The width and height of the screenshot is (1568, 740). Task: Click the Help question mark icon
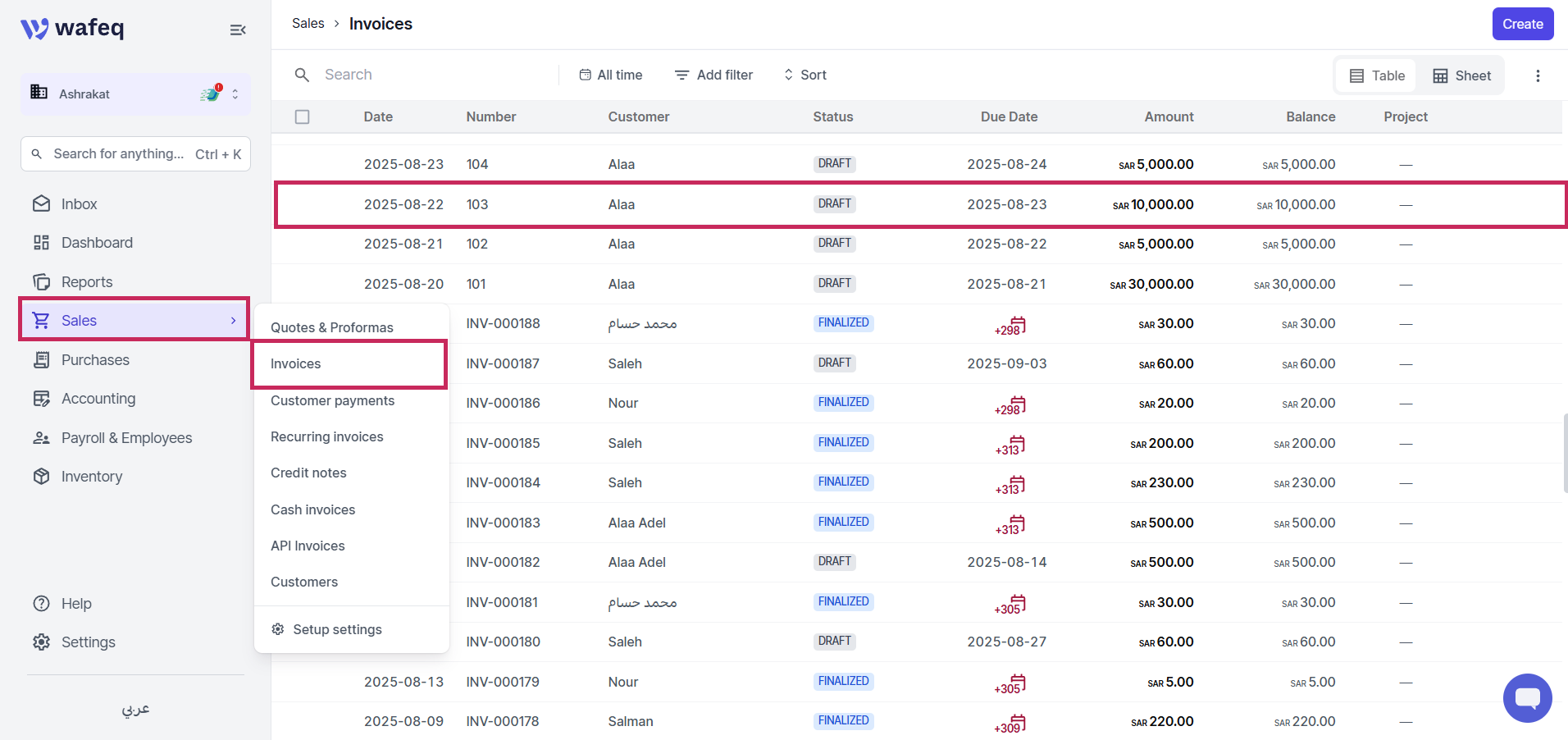(x=41, y=604)
